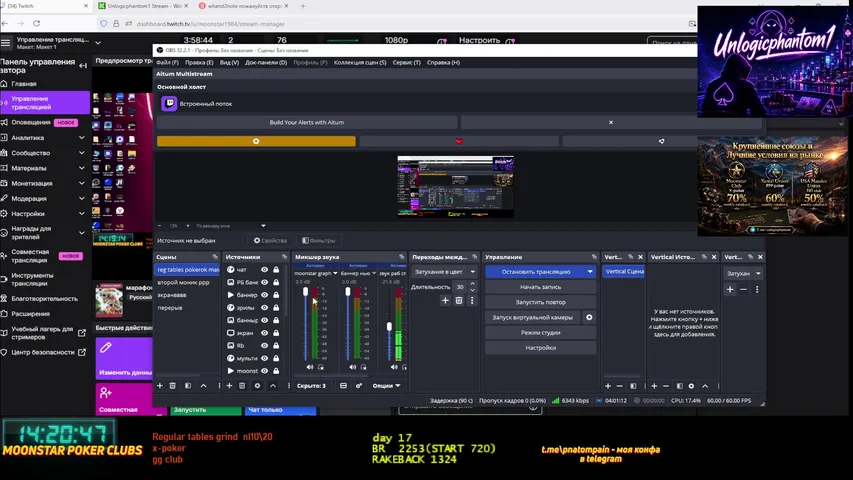The width and height of the screenshot is (853, 480).
Task: Add a scene transition with the plus icon
Action: [445, 300]
